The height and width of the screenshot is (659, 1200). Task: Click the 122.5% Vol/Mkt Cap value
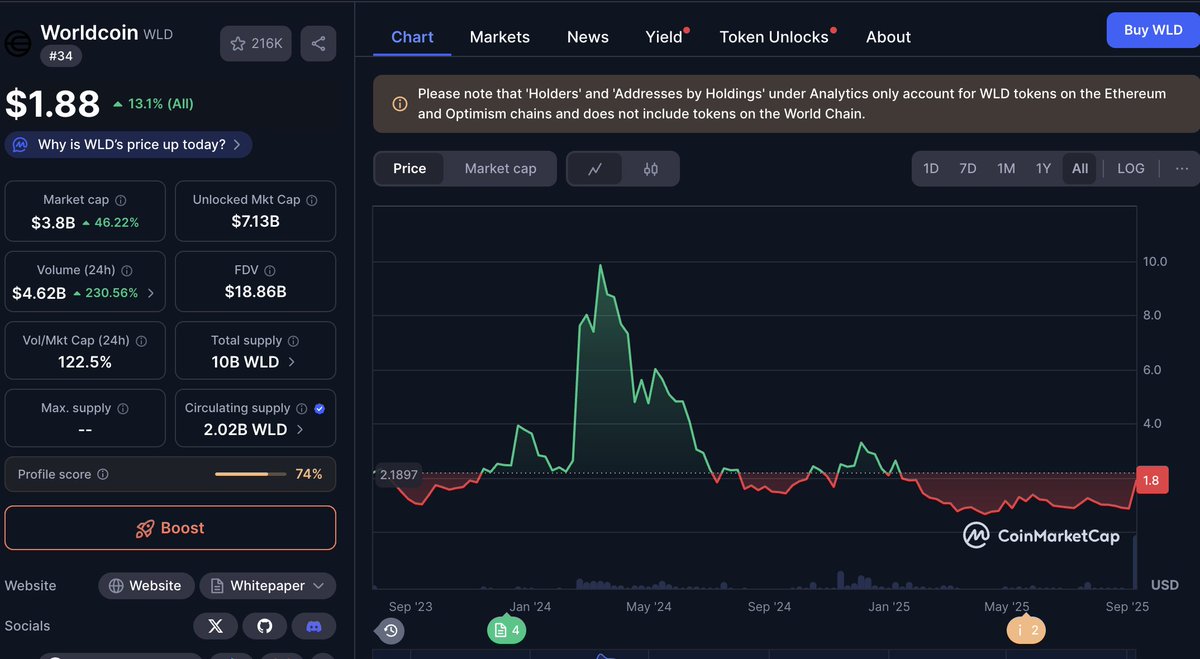pos(85,362)
